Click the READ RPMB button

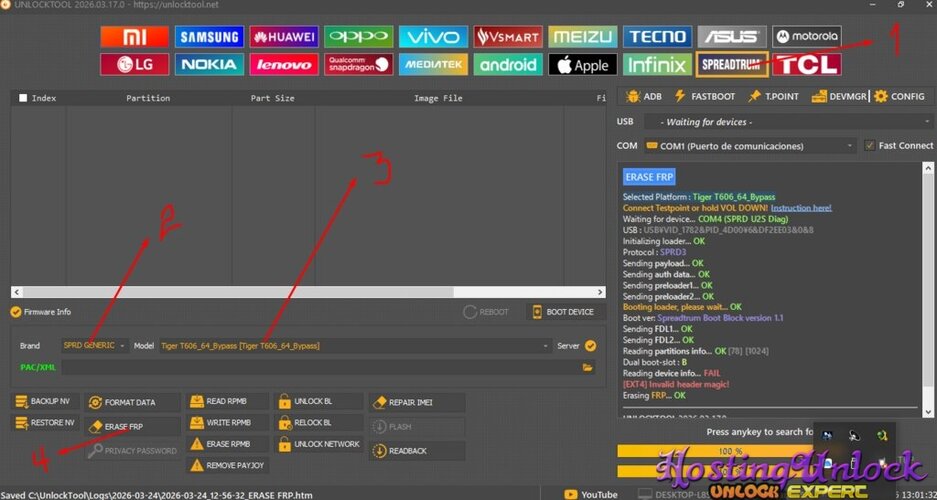[x=228, y=401]
